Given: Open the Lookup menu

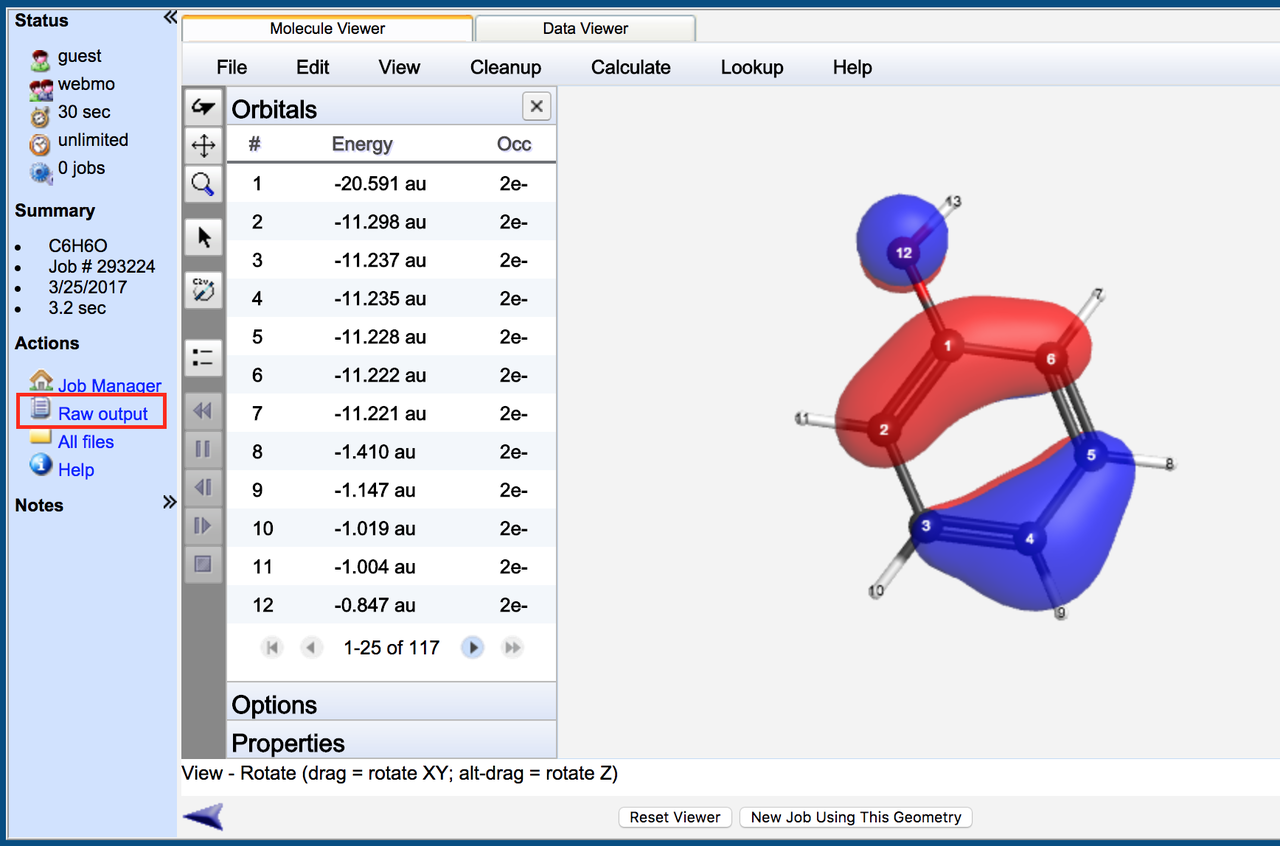Looking at the screenshot, I should [x=752, y=67].
